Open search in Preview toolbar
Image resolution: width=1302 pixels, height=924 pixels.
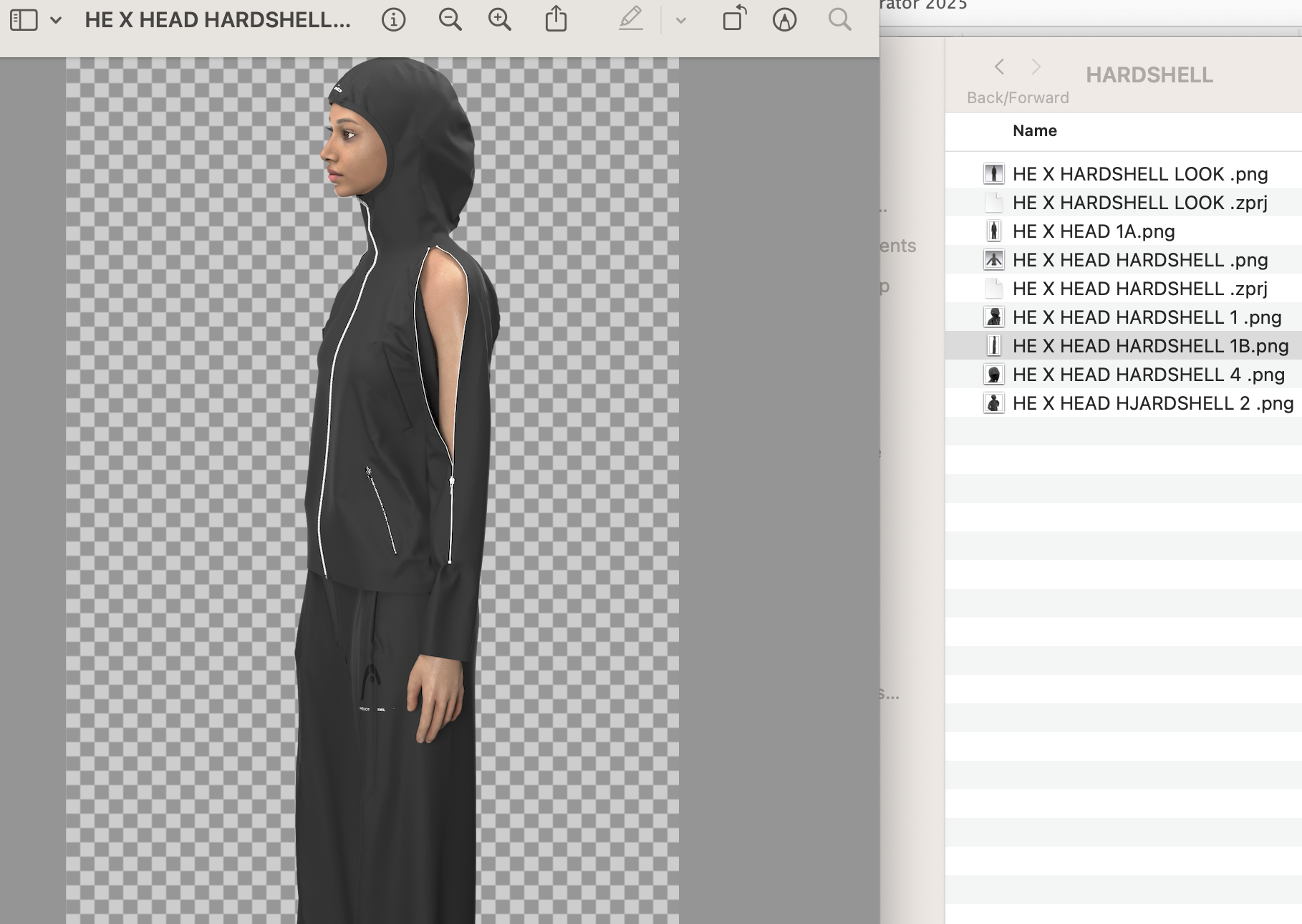839,19
